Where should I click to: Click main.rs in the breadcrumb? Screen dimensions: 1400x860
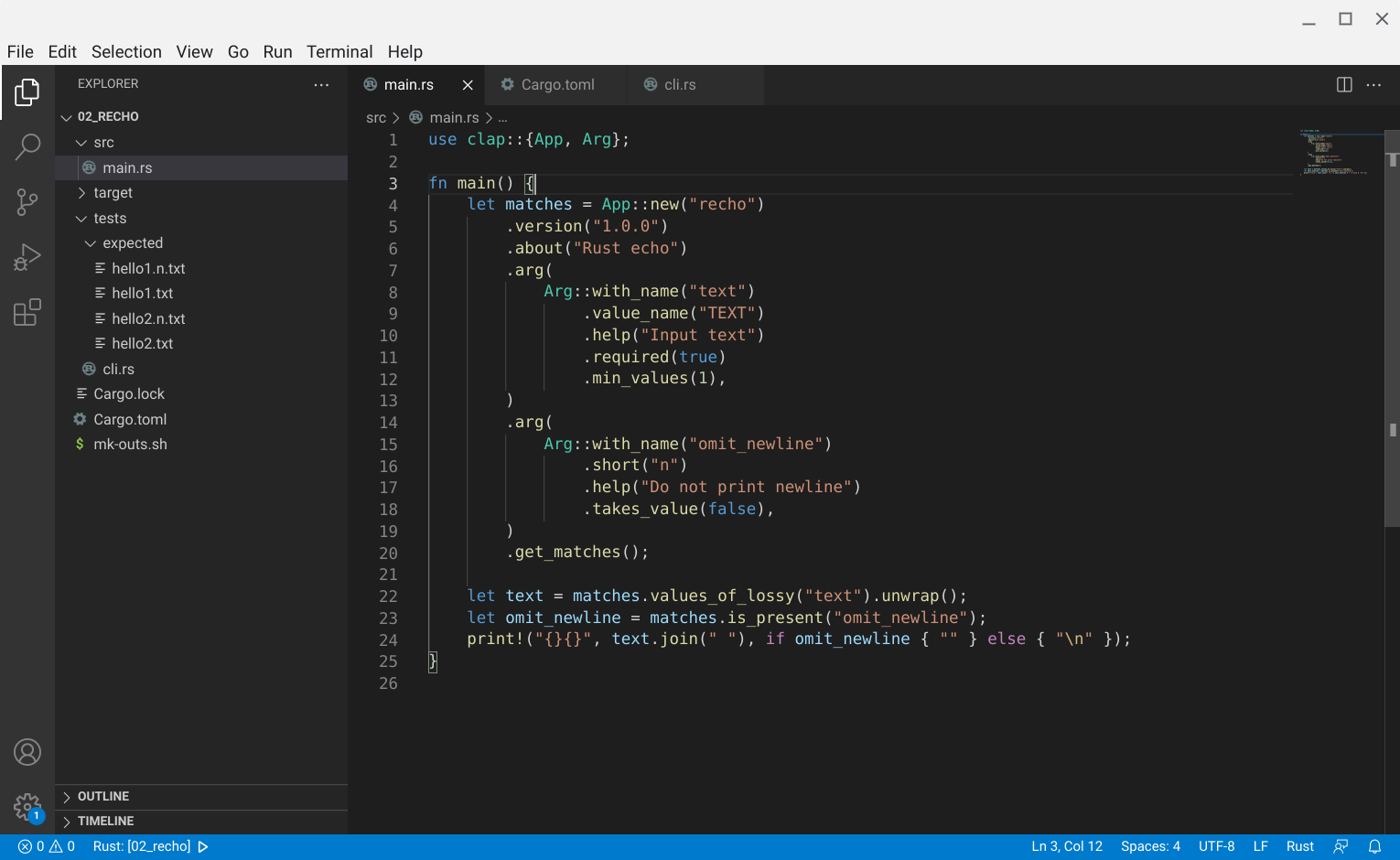[455, 117]
